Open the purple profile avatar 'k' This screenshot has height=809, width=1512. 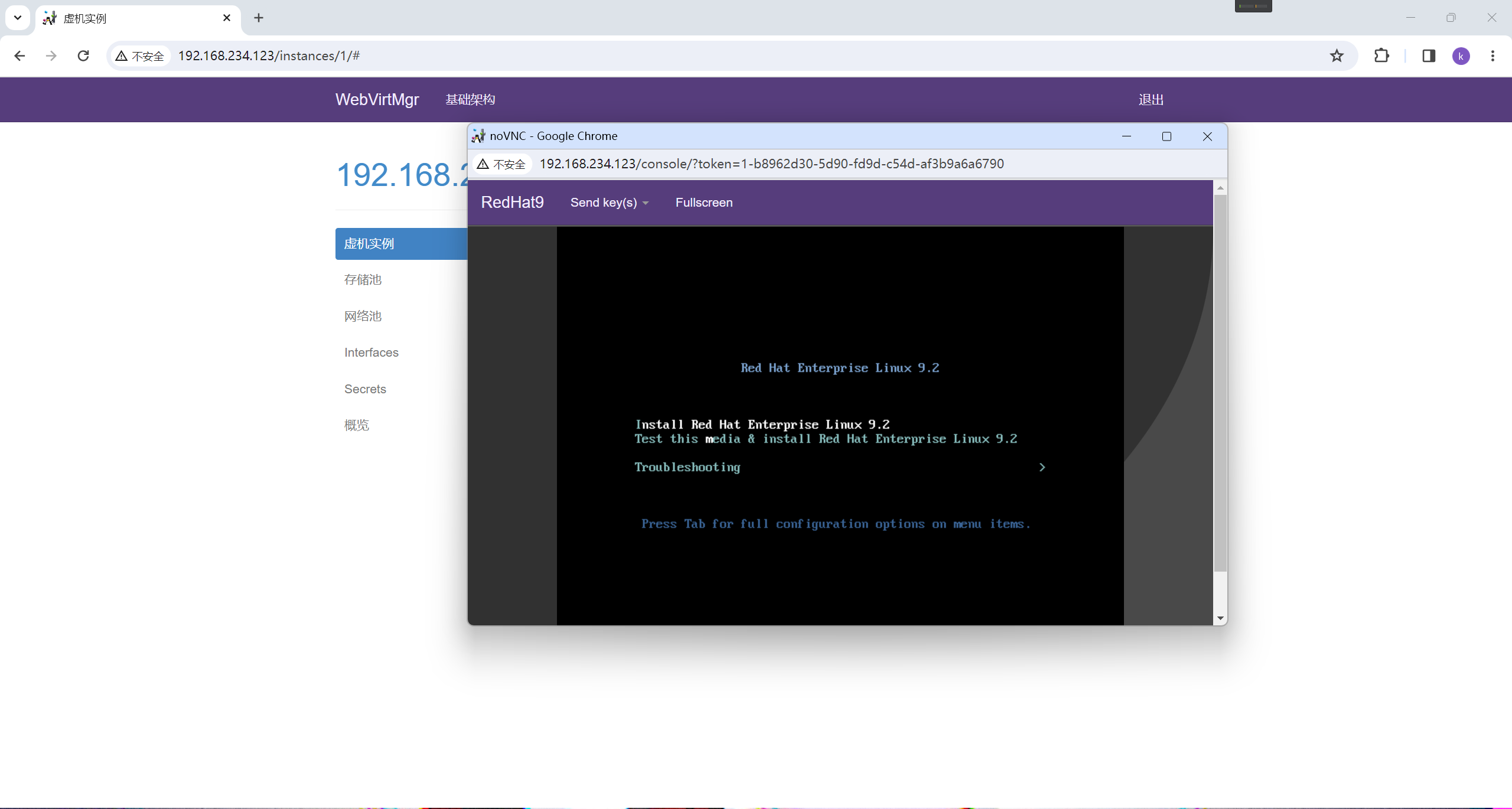click(x=1461, y=56)
